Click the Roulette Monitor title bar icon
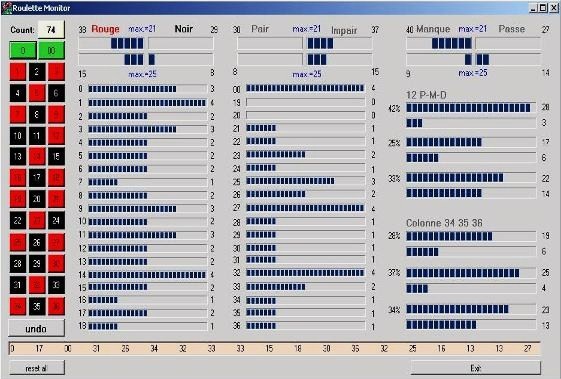561x379 pixels. point(7,8)
